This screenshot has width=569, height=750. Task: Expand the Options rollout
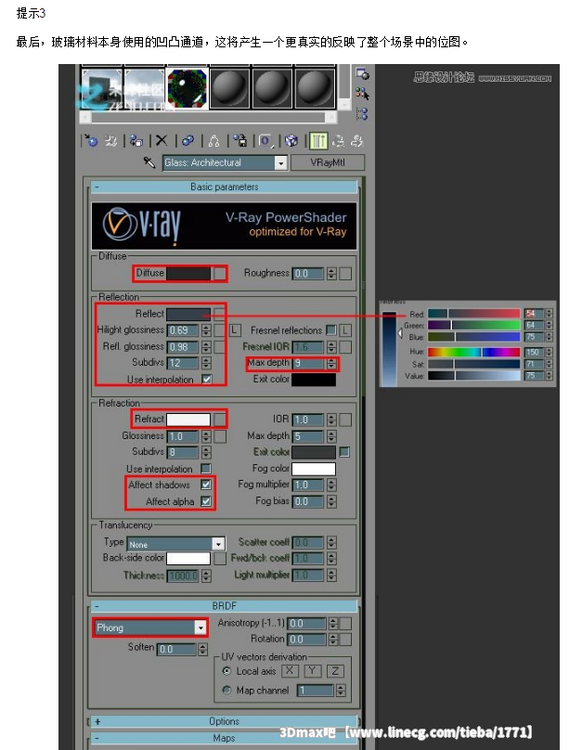(x=224, y=721)
